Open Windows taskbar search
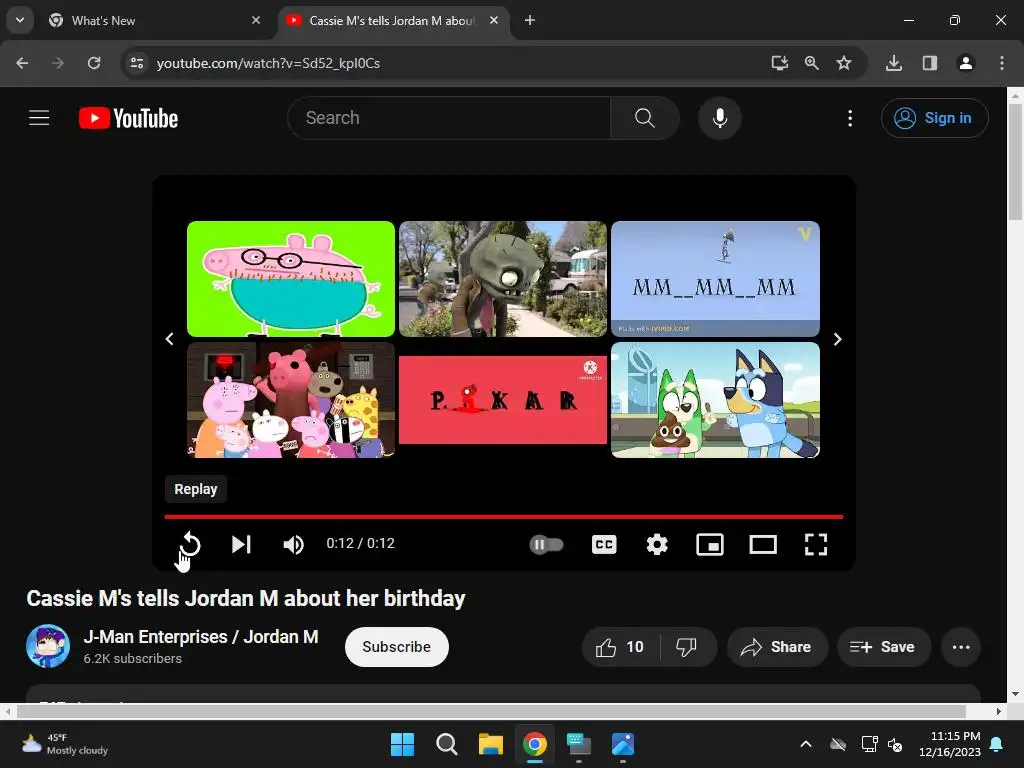This screenshot has width=1024, height=768. click(x=447, y=744)
